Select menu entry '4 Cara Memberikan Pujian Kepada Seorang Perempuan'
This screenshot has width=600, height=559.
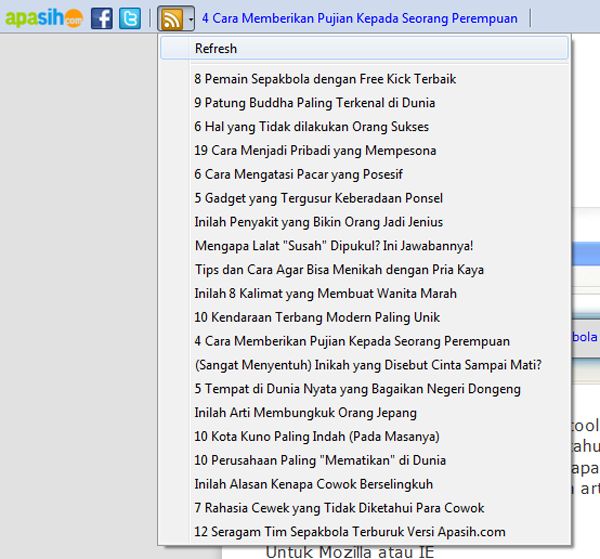364,341
